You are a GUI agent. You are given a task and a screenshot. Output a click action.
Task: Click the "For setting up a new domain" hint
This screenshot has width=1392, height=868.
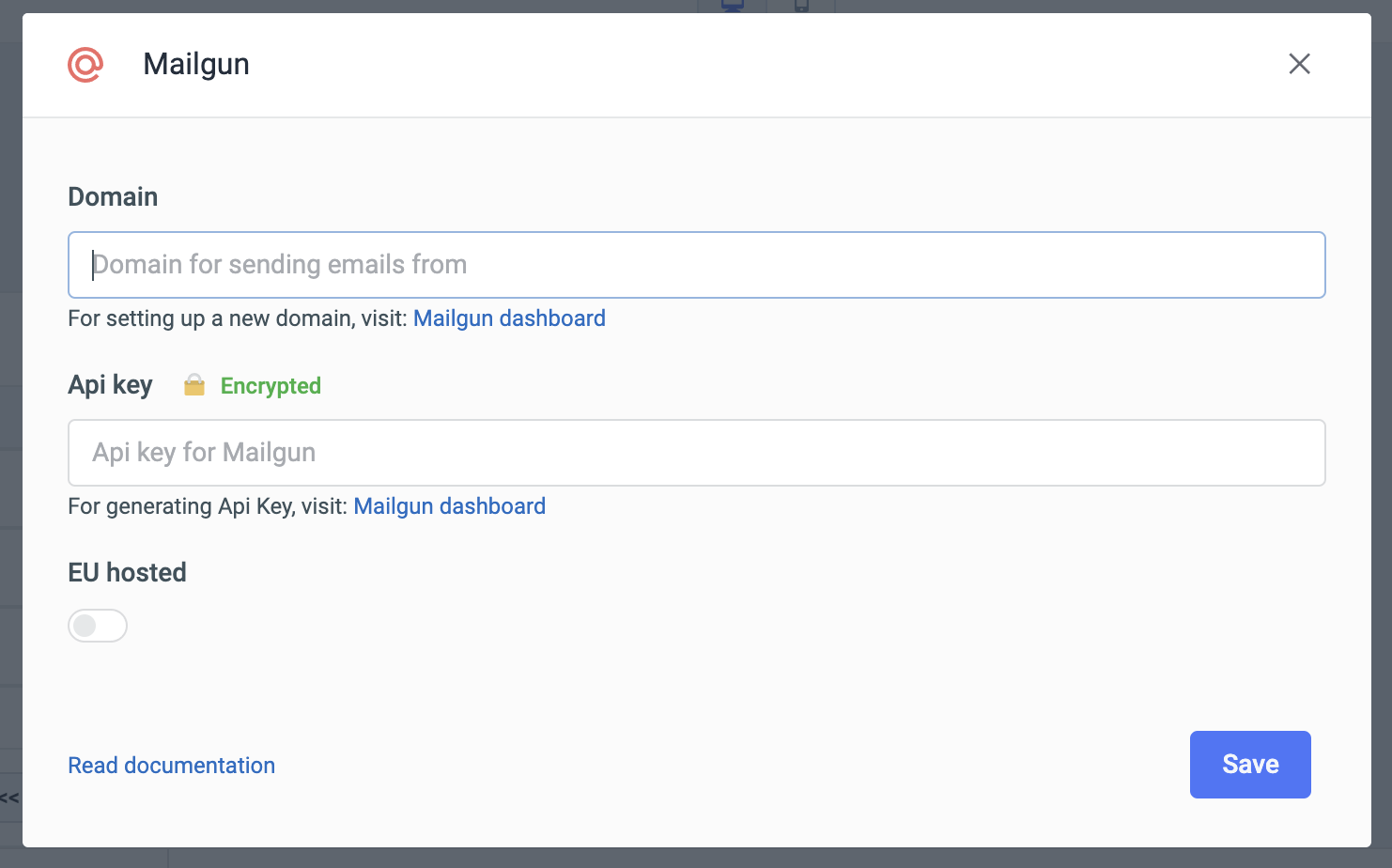pyautogui.click(x=237, y=318)
